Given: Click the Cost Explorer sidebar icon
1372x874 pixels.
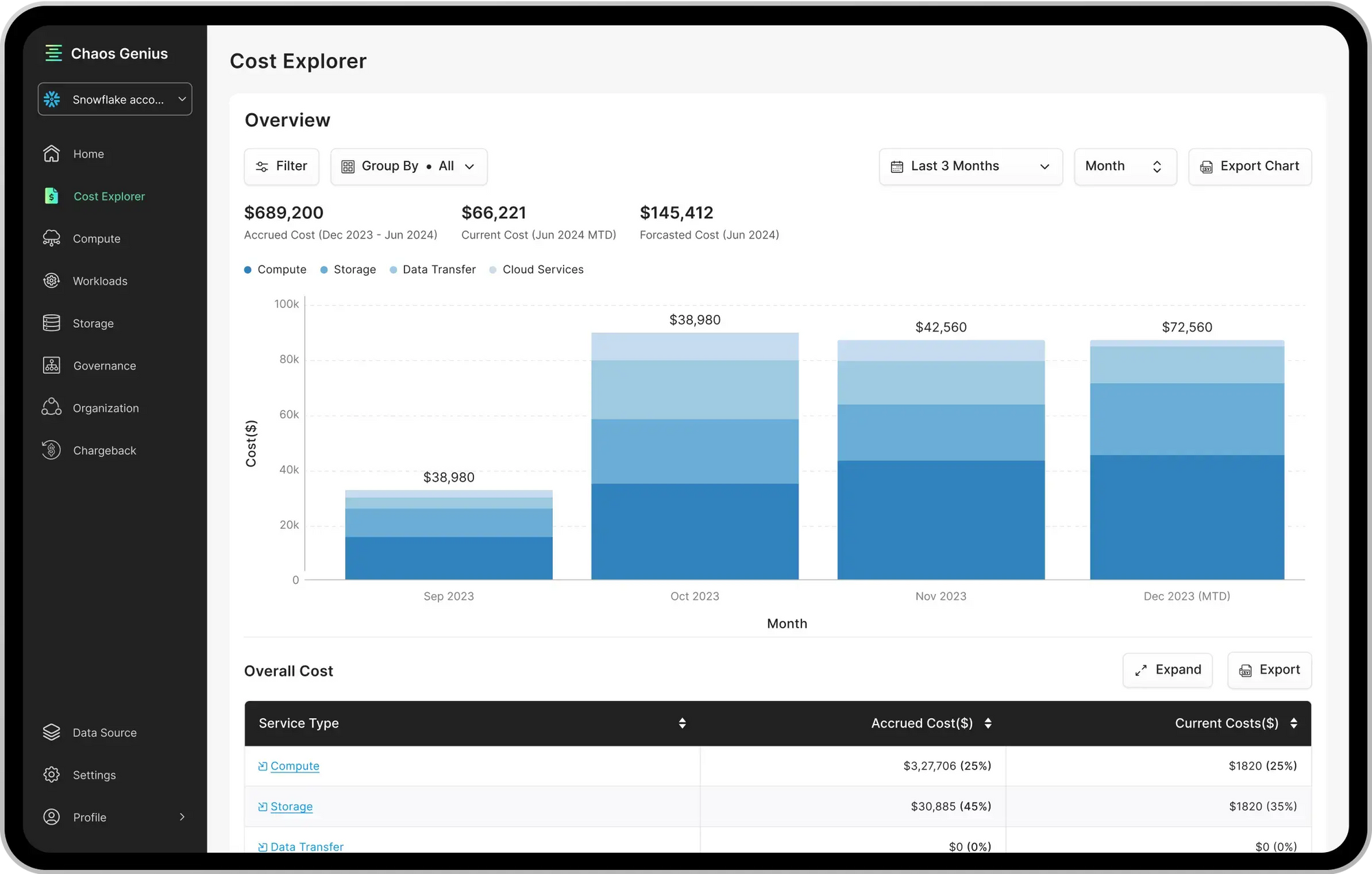Looking at the screenshot, I should 51,195.
